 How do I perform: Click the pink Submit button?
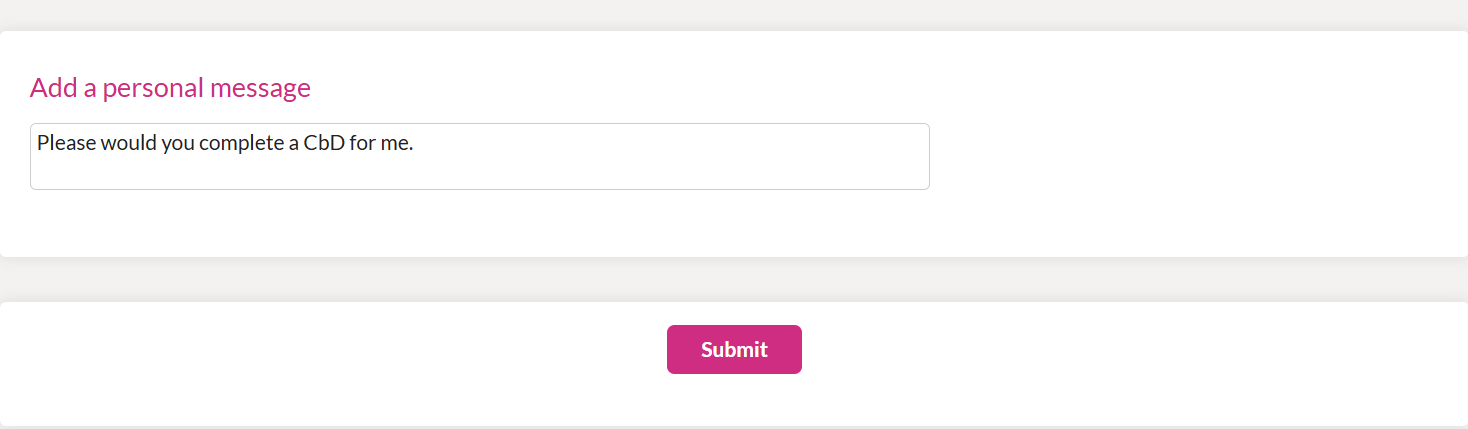734,349
